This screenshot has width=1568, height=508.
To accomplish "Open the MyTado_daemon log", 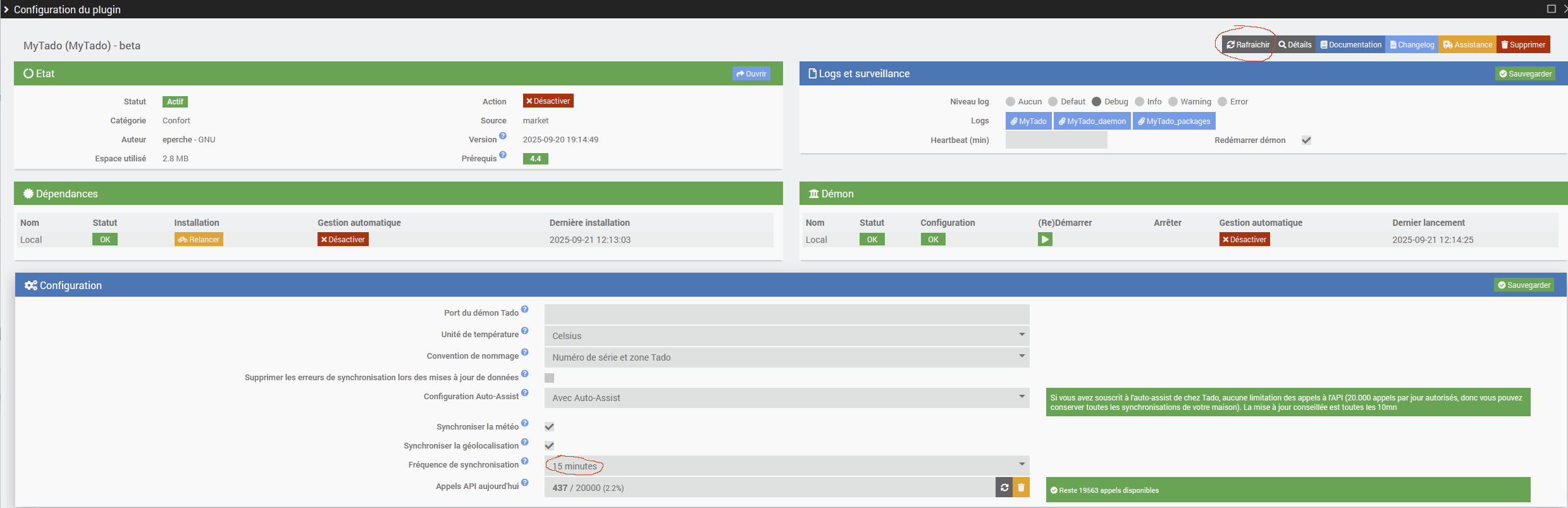I will click(x=1092, y=121).
